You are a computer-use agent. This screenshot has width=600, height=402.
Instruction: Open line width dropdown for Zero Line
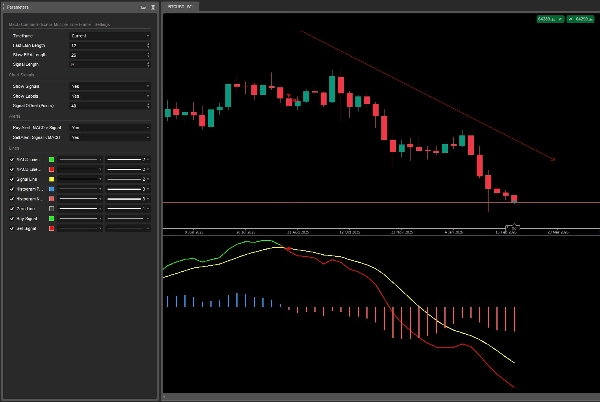128,209
